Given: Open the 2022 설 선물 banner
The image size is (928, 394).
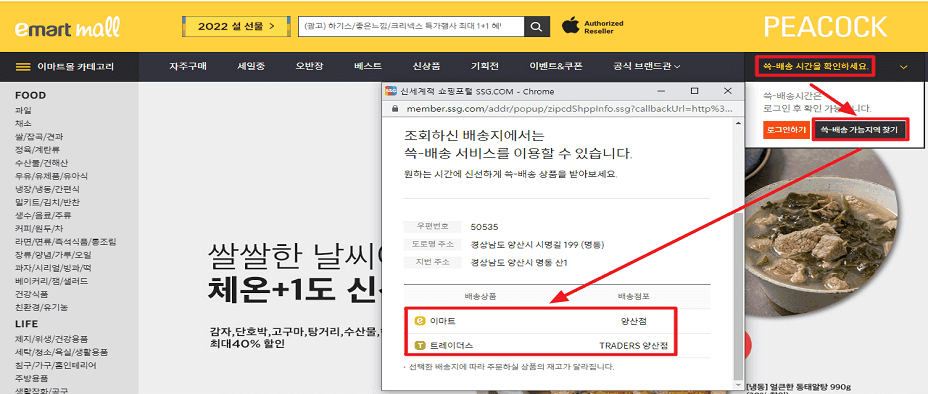Looking at the screenshot, I should coord(237,27).
